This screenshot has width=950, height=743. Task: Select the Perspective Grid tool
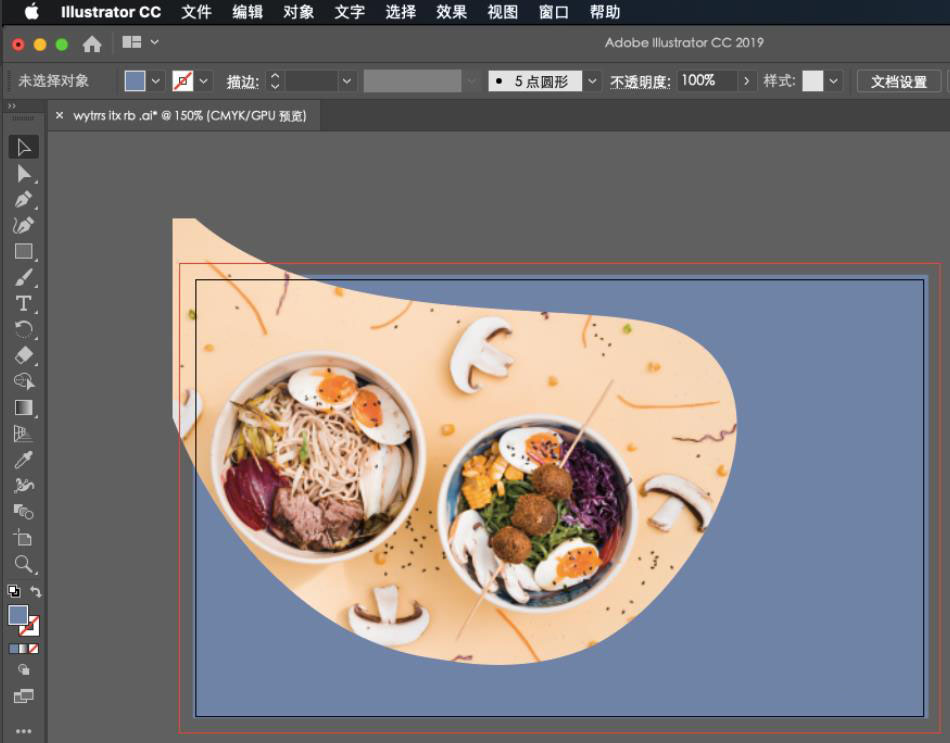[24, 433]
